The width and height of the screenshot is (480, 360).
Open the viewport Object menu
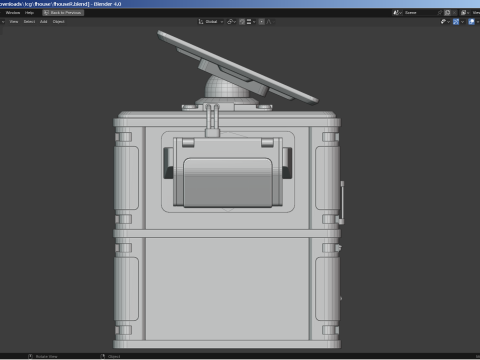tap(59, 22)
